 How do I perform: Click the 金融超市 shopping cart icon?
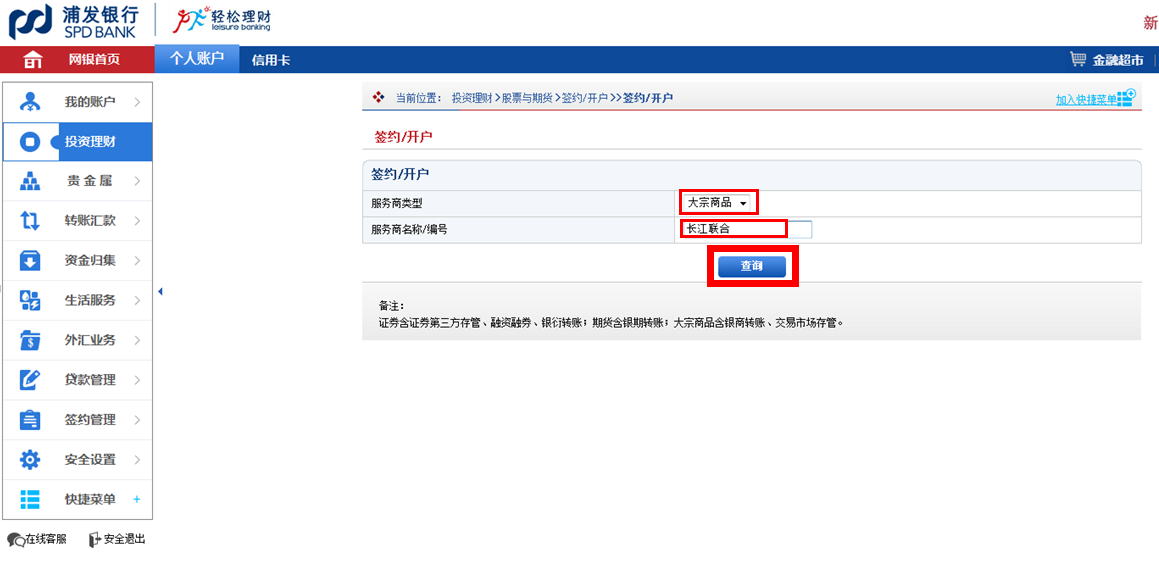pos(1077,60)
